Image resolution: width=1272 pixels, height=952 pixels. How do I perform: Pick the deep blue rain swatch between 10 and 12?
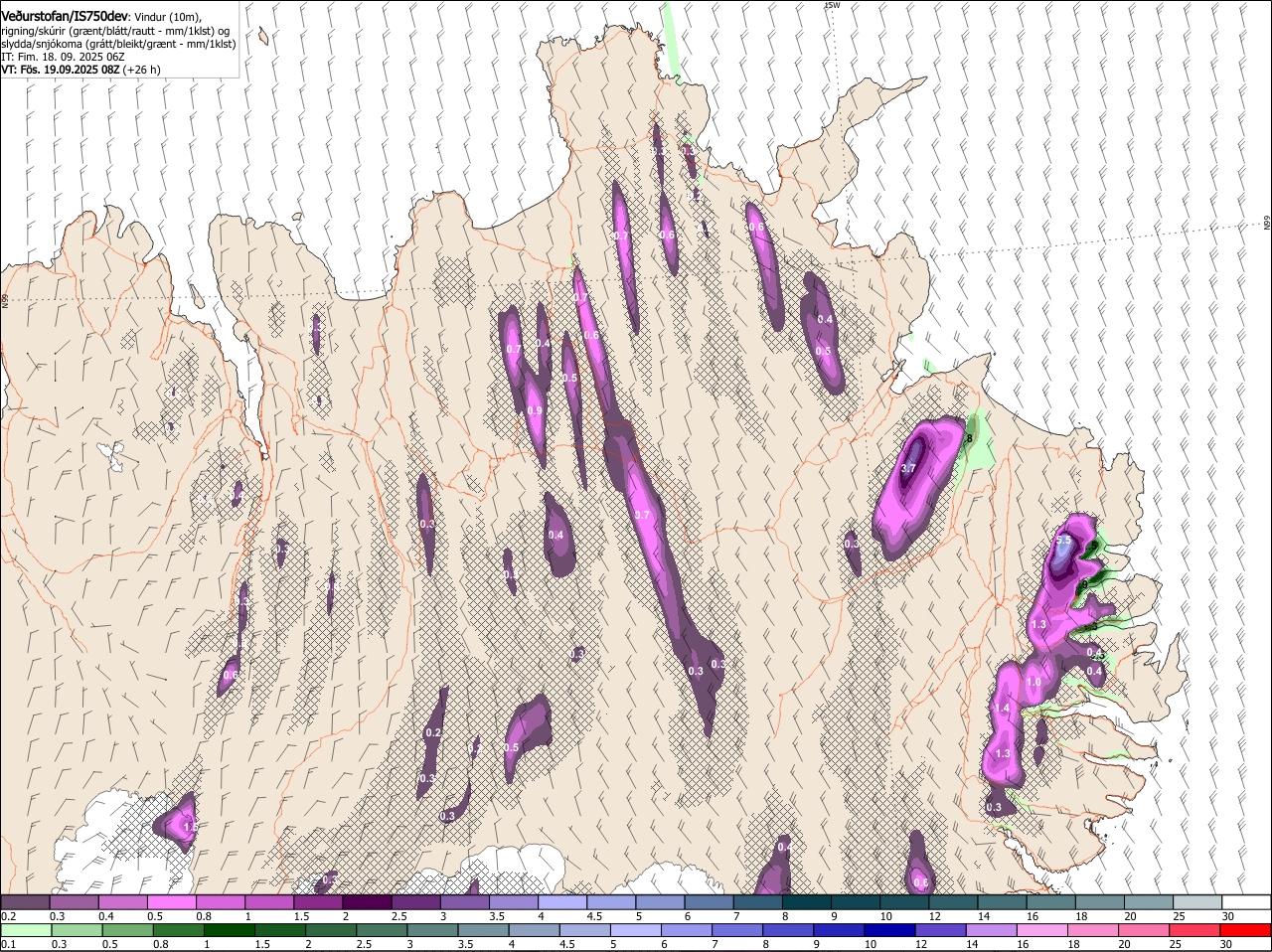point(888,930)
